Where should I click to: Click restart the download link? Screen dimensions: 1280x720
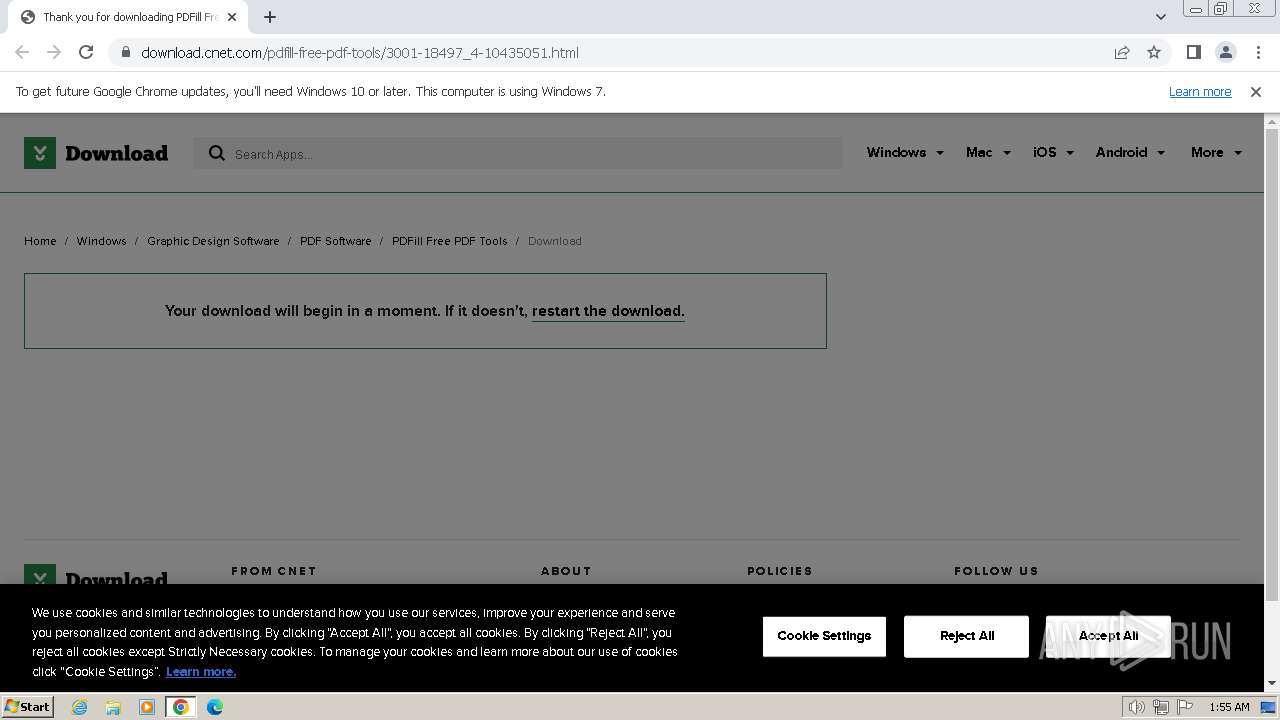[x=608, y=311]
